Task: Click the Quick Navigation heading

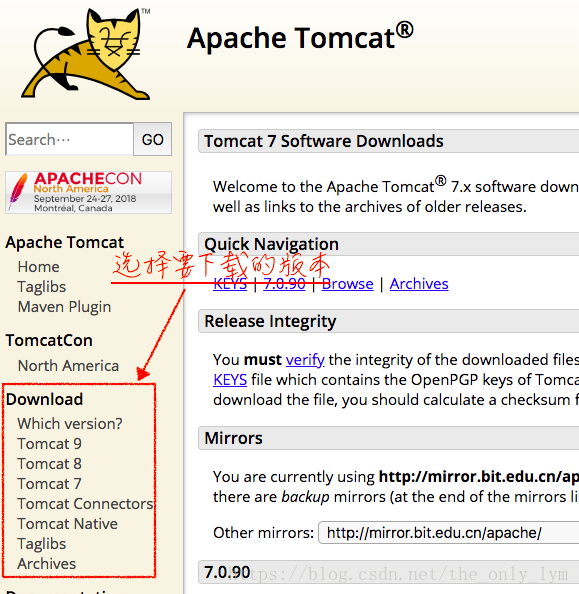Action: click(x=271, y=244)
